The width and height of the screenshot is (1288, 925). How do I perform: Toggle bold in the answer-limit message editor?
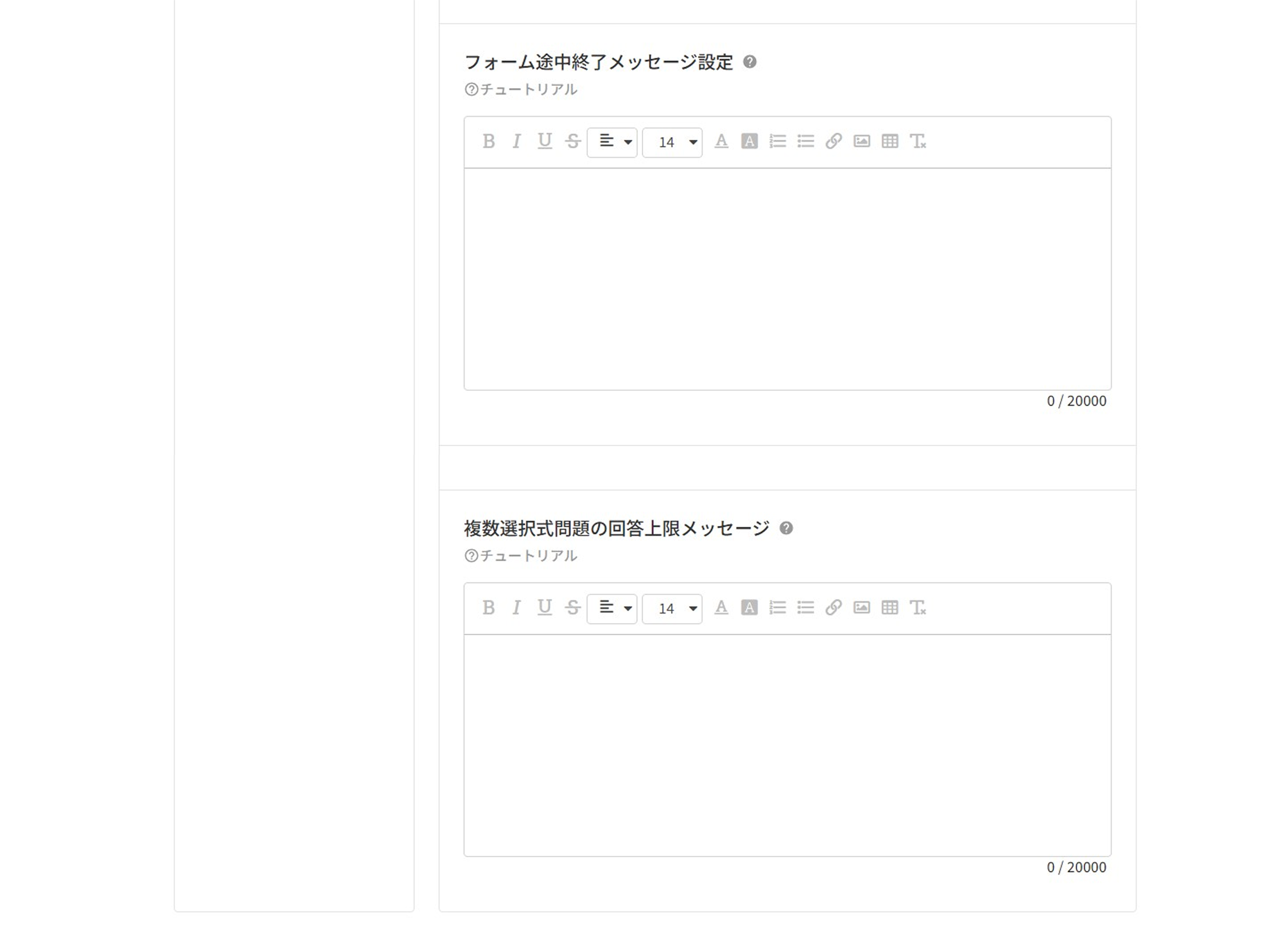(x=488, y=608)
